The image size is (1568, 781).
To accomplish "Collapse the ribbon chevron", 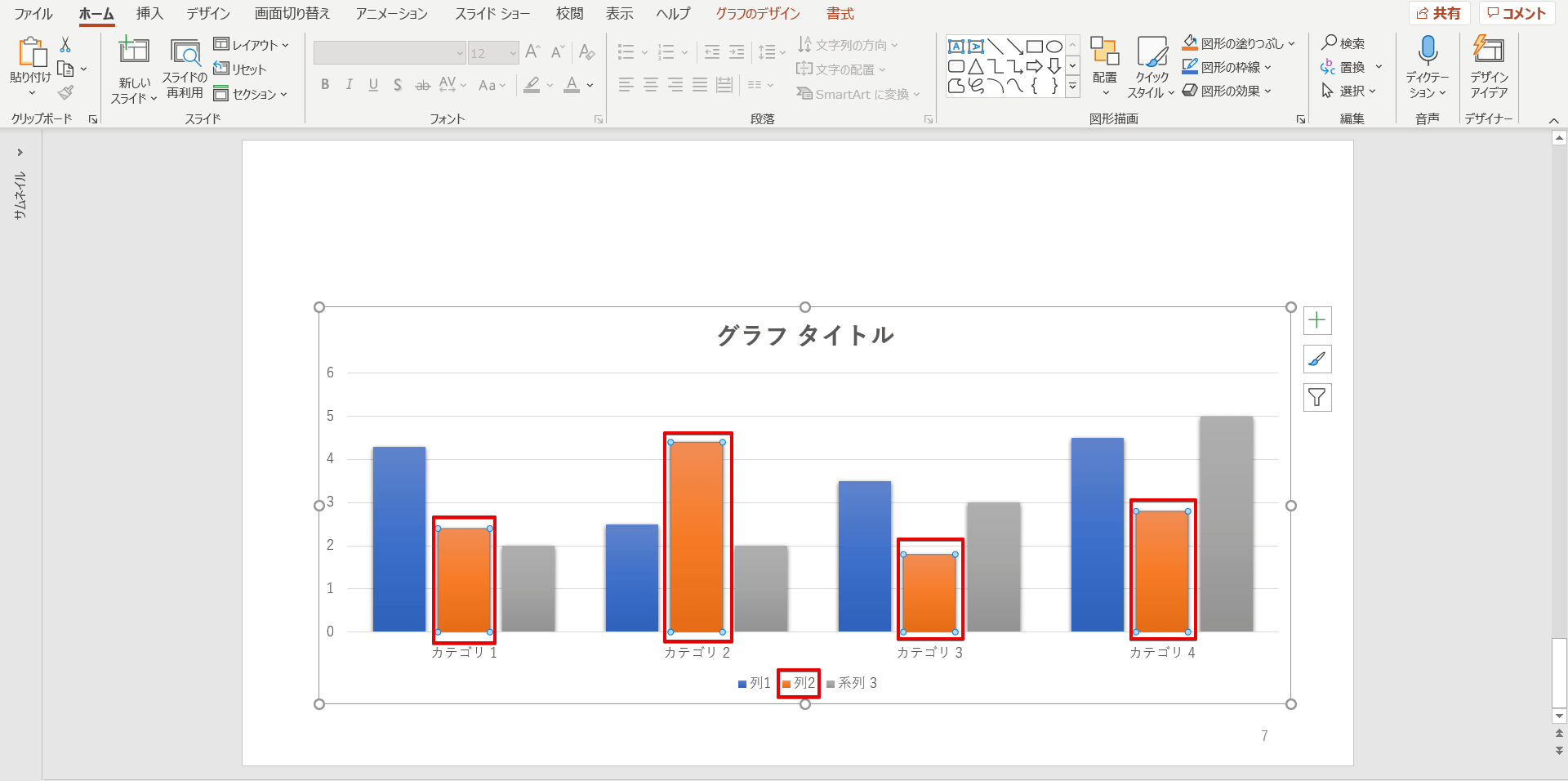I will click(1554, 120).
